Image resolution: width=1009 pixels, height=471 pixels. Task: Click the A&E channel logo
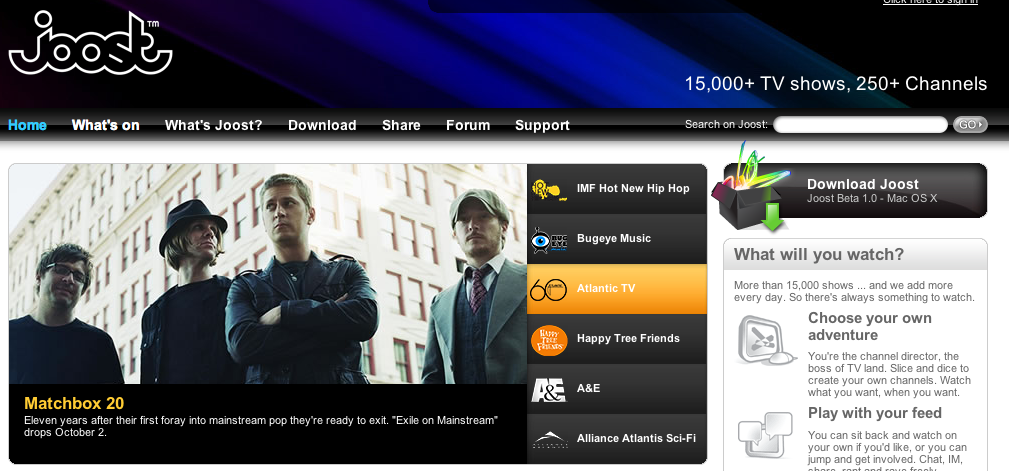549,389
